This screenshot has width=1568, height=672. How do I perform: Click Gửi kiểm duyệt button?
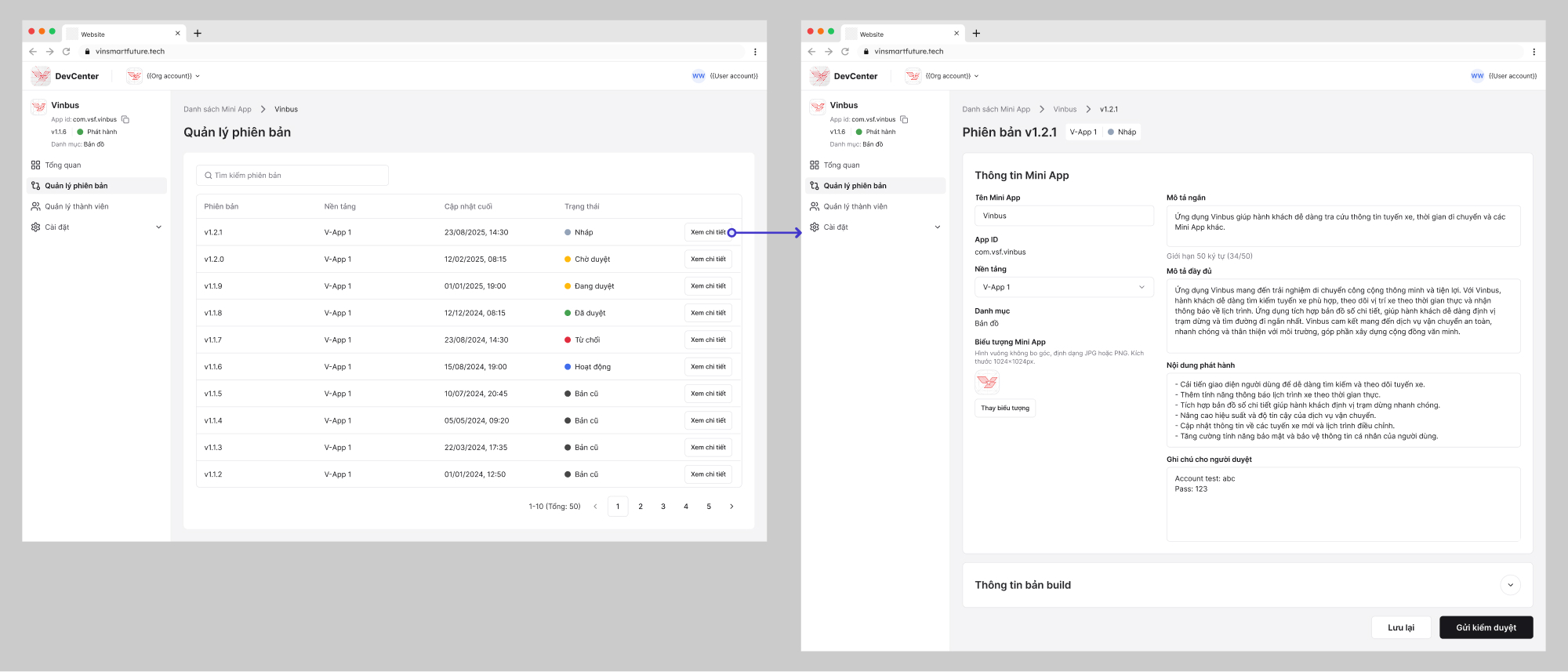click(1486, 627)
